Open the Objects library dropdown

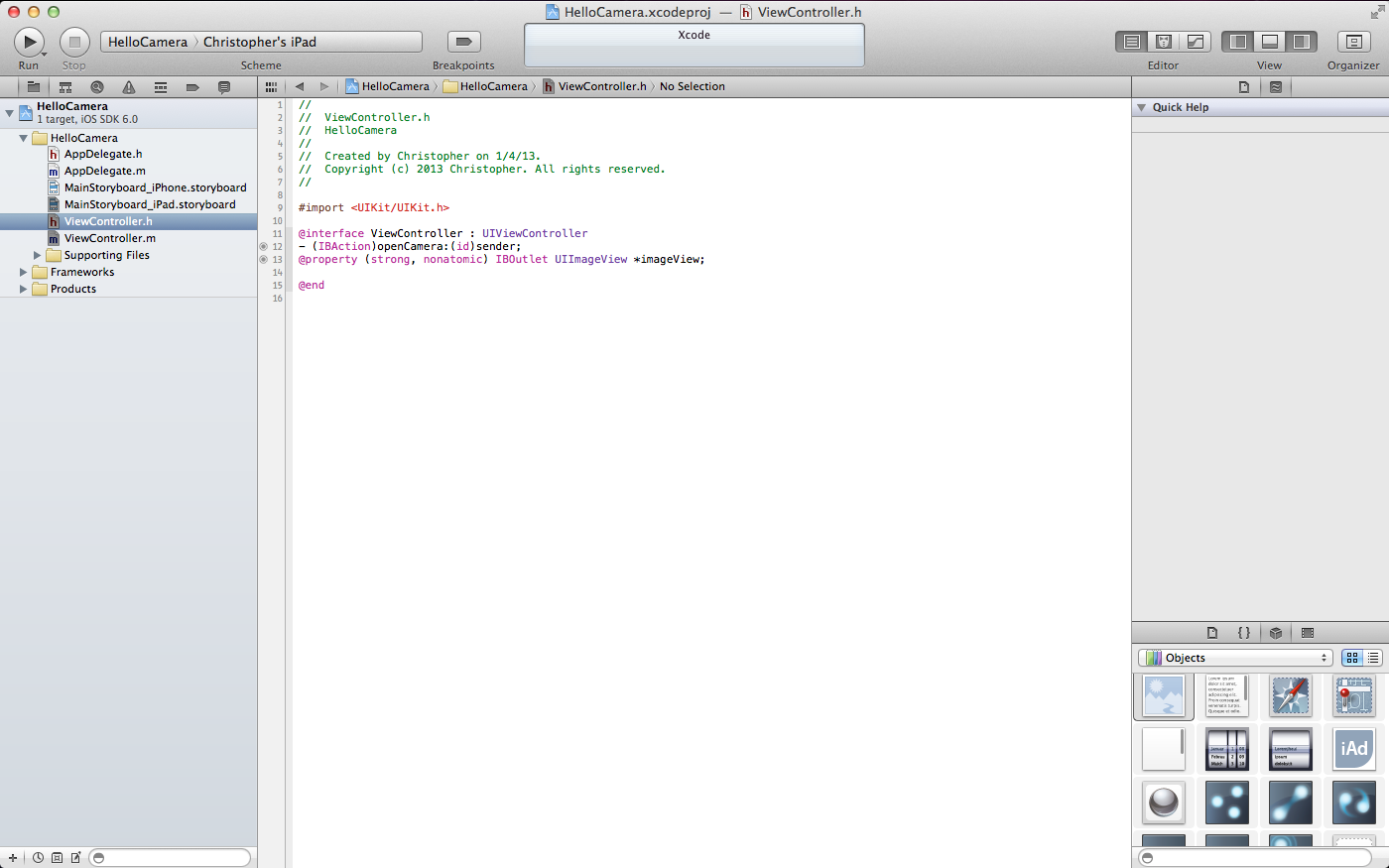tap(1235, 658)
